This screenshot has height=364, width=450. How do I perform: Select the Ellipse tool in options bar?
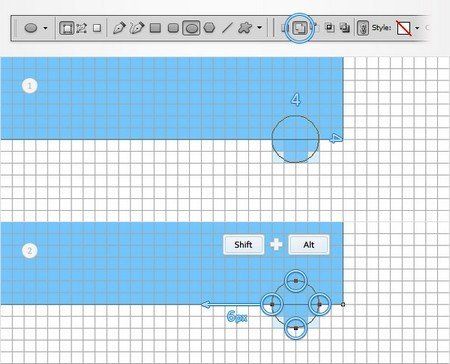[191, 28]
